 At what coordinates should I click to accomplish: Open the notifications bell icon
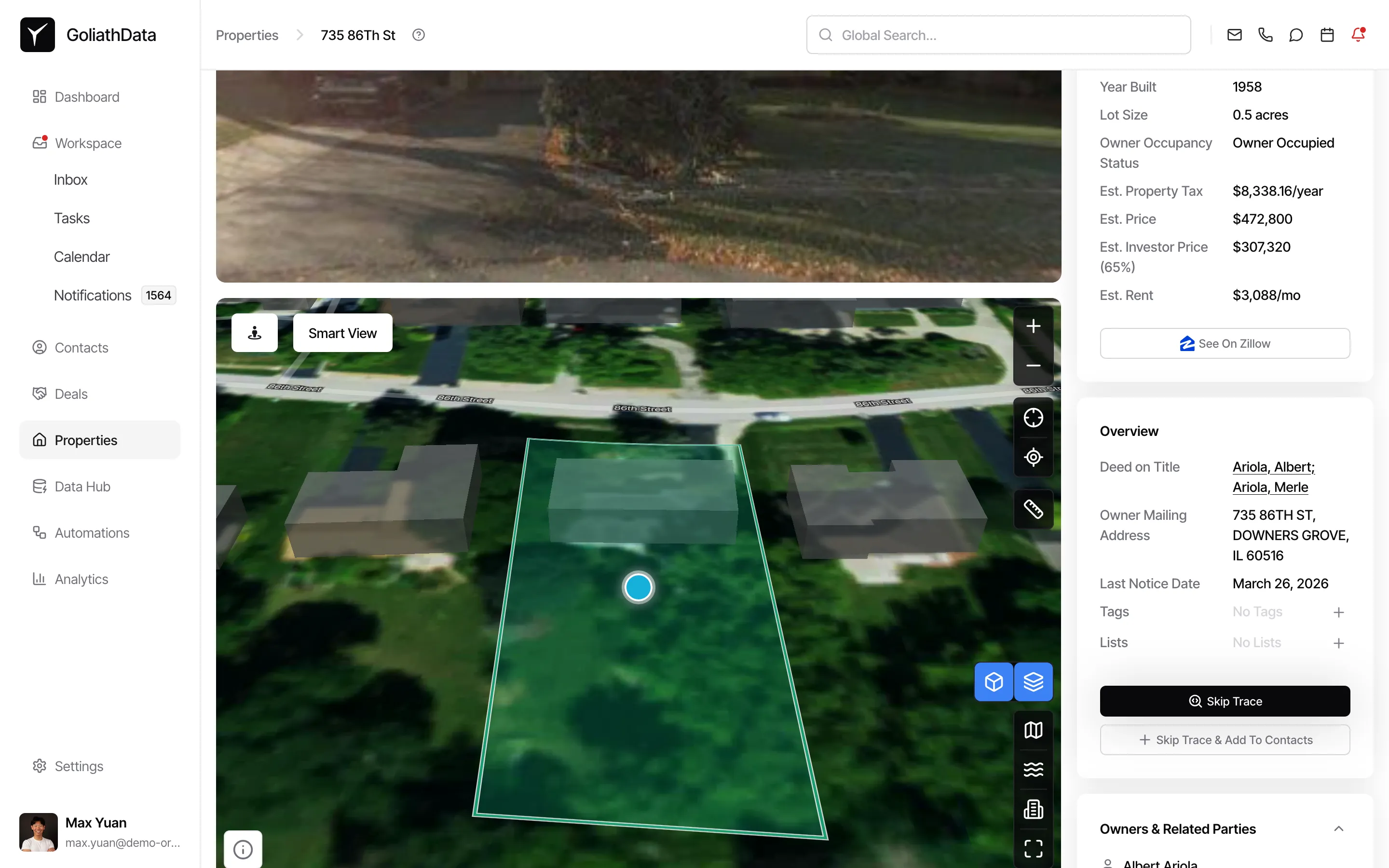tap(1358, 35)
